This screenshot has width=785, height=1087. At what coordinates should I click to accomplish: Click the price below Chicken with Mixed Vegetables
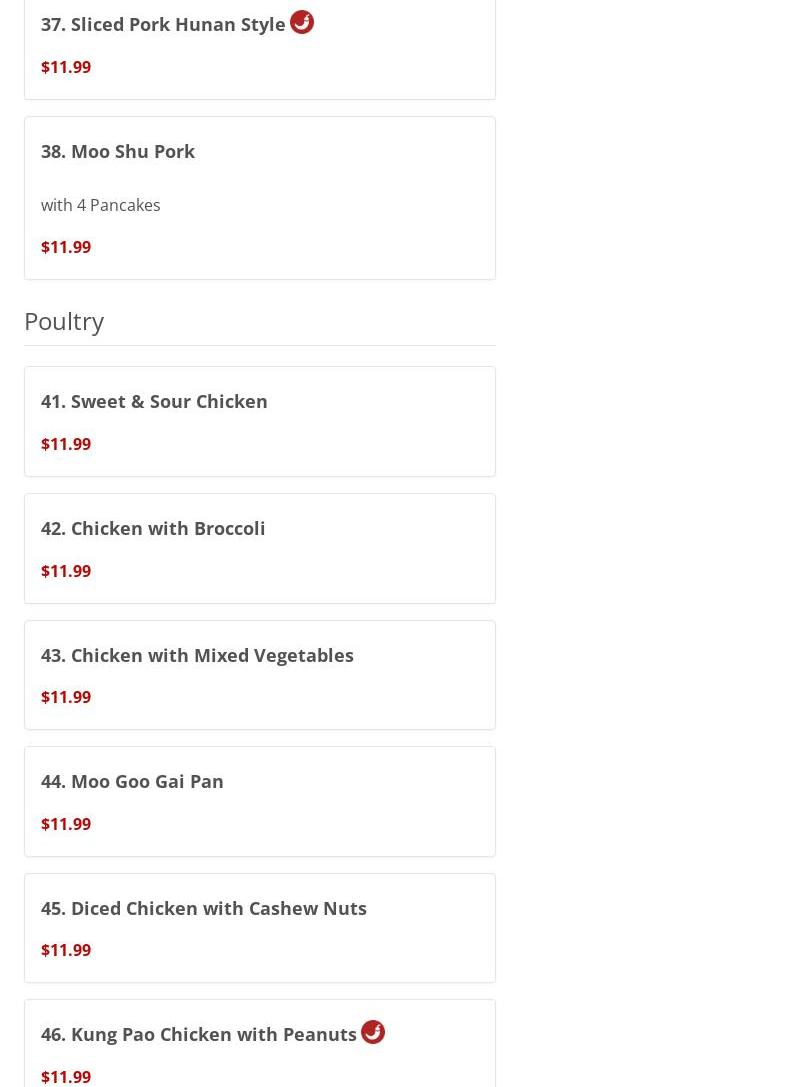66,697
